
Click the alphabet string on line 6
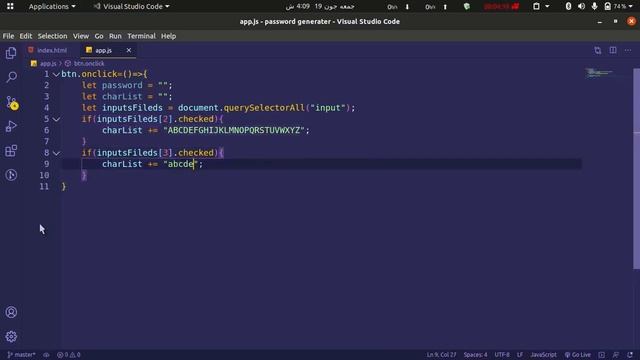tap(234, 131)
